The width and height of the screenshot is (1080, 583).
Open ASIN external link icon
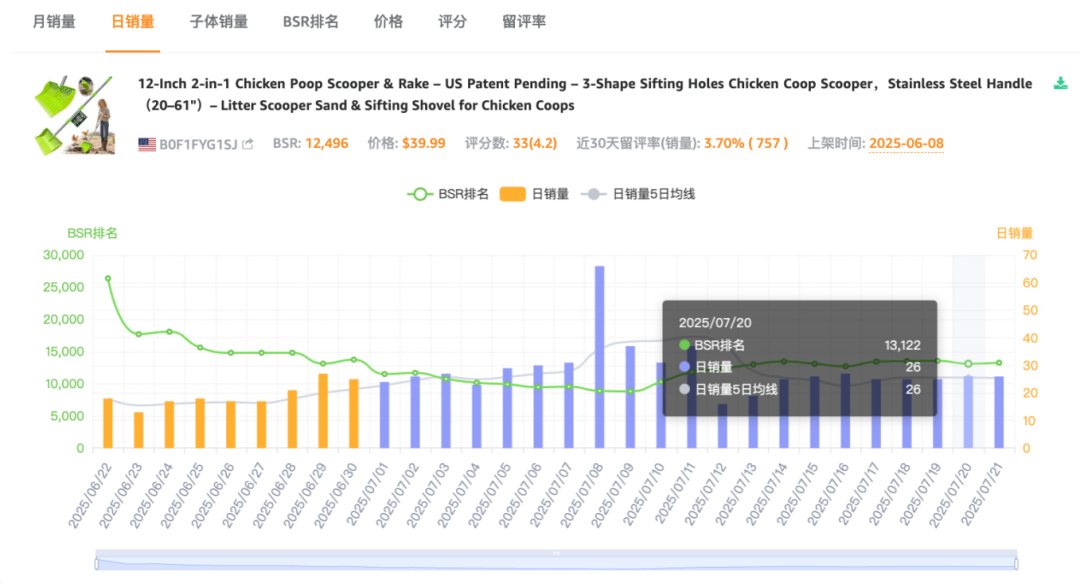click(x=248, y=144)
